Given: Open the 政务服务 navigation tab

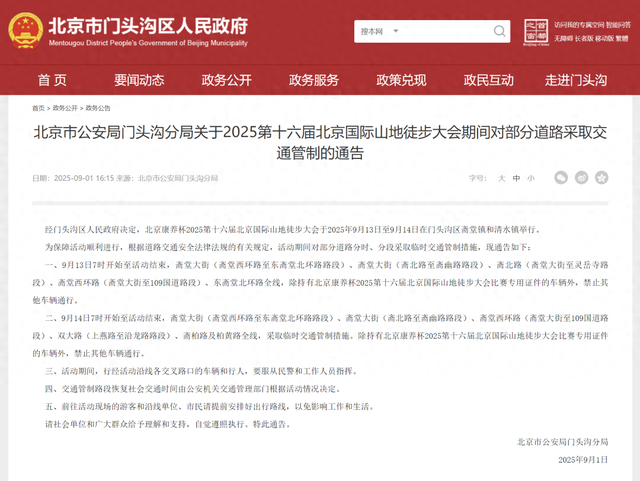Looking at the screenshot, I should click(x=313, y=80).
